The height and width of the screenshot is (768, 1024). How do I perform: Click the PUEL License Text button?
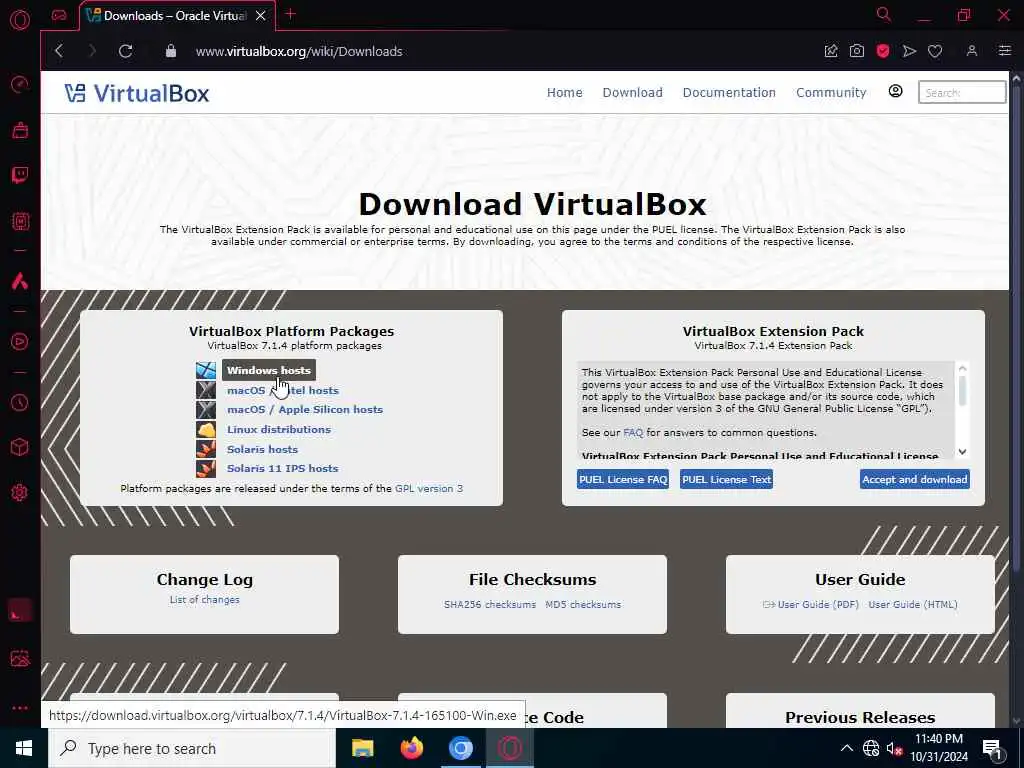point(726,479)
